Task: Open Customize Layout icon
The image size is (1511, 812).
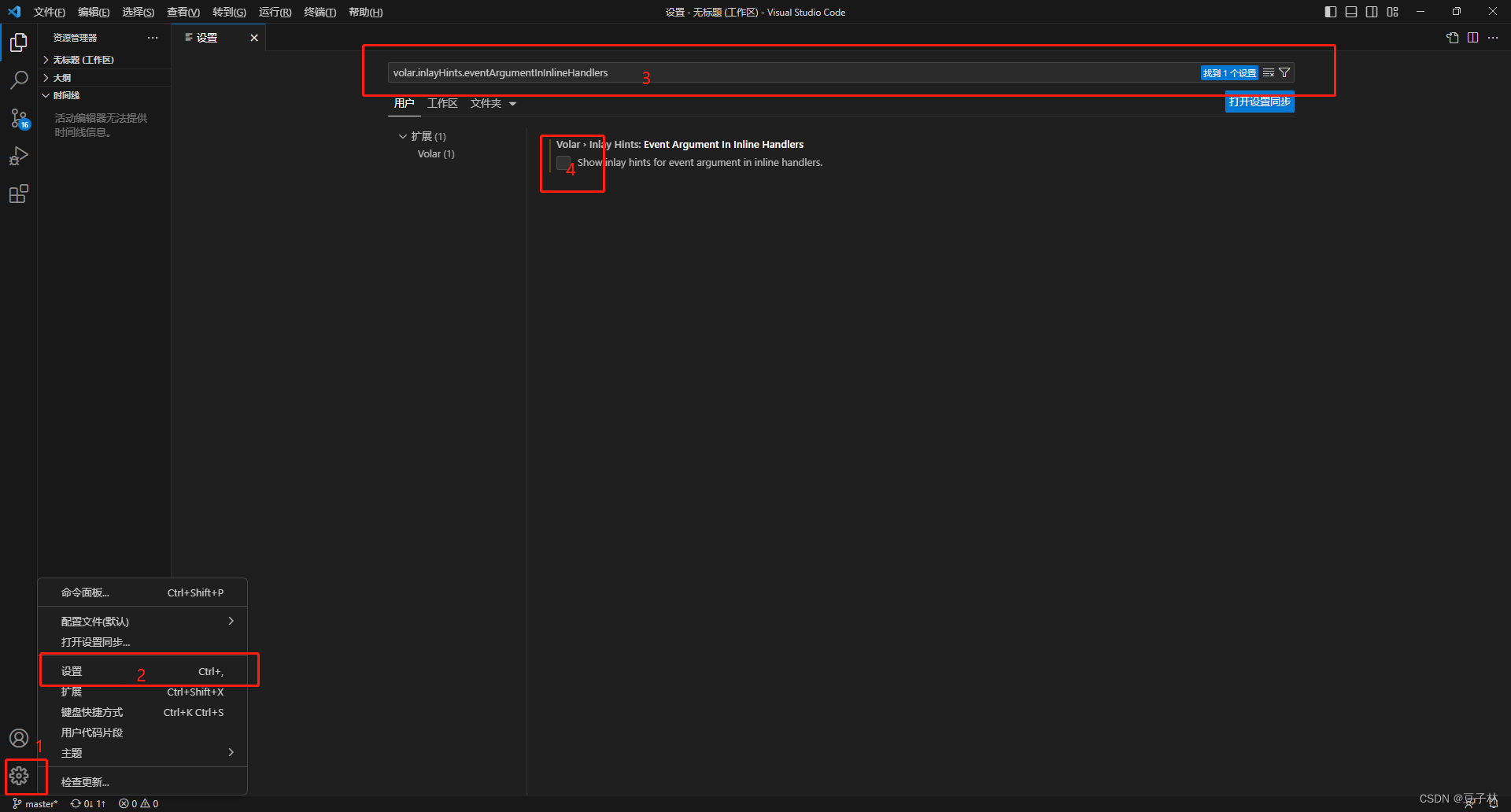Action: point(1393,12)
